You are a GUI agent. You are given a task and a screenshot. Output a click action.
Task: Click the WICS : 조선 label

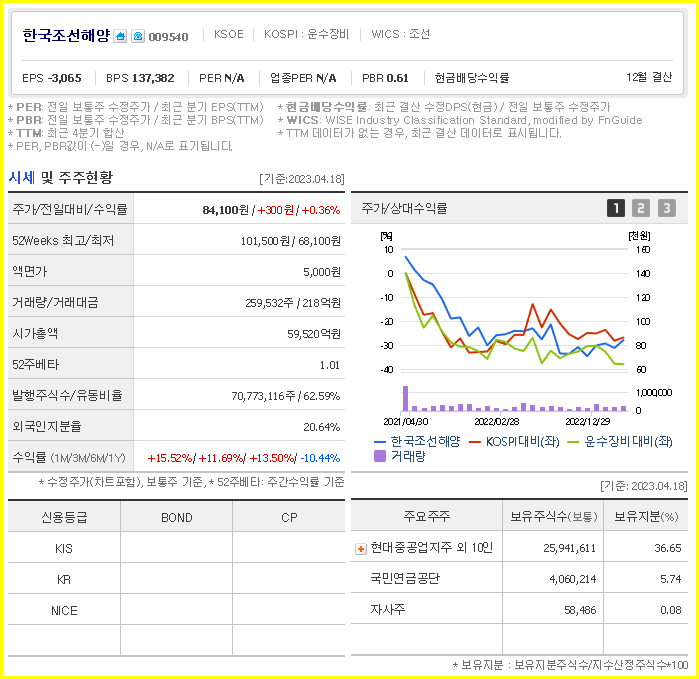pos(400,34)
